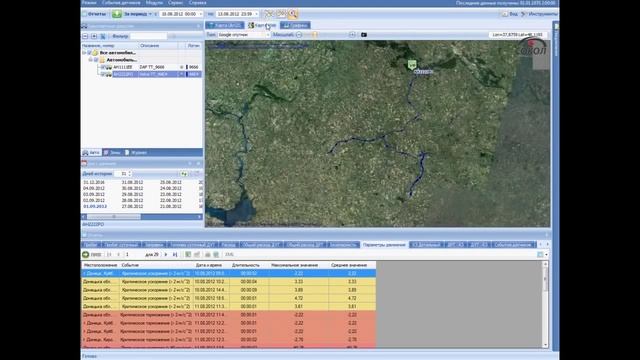Open the Расход report tab

[x=228, y=245]
